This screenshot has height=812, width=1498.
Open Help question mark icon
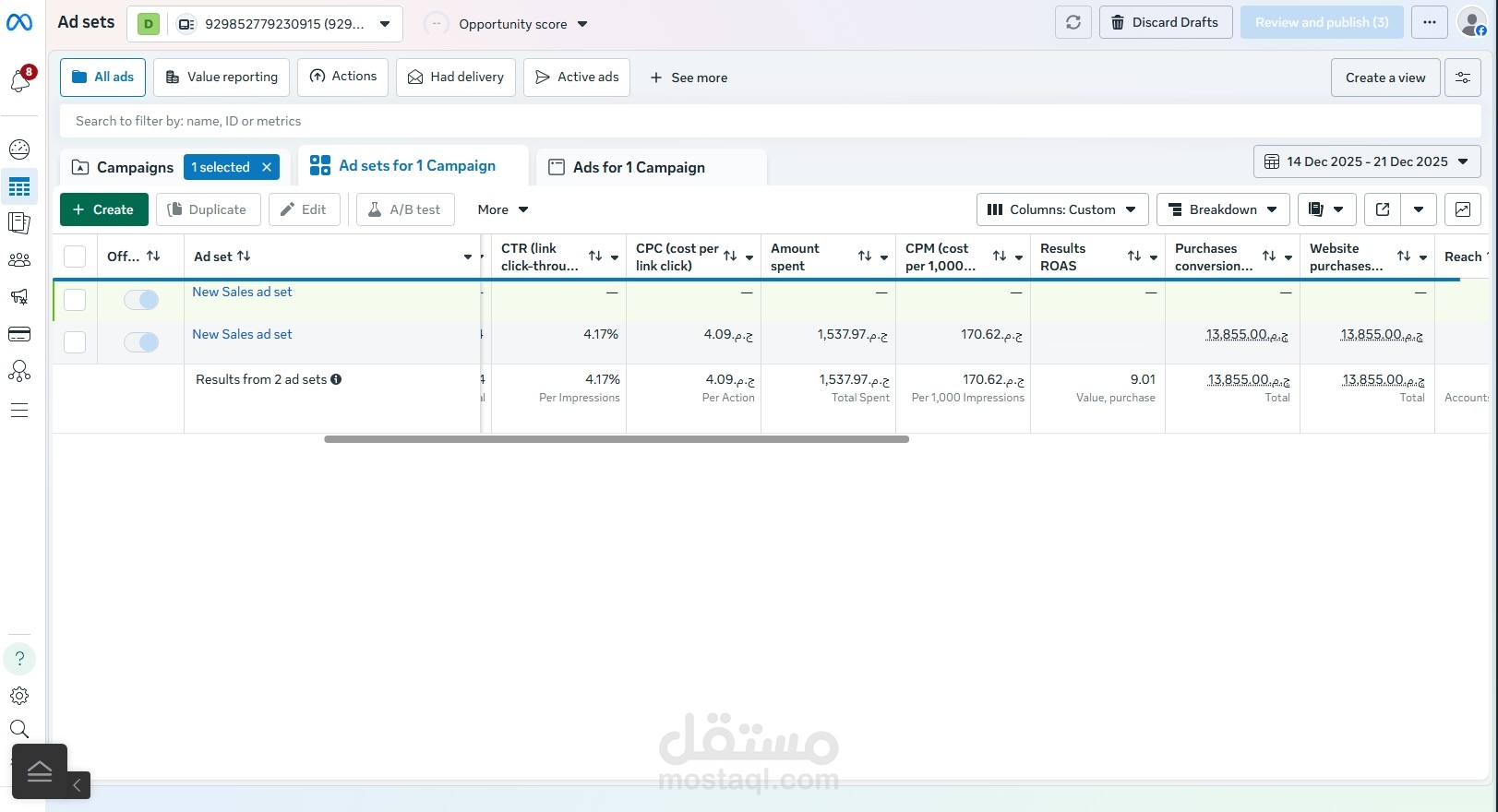tap(19, 659)
